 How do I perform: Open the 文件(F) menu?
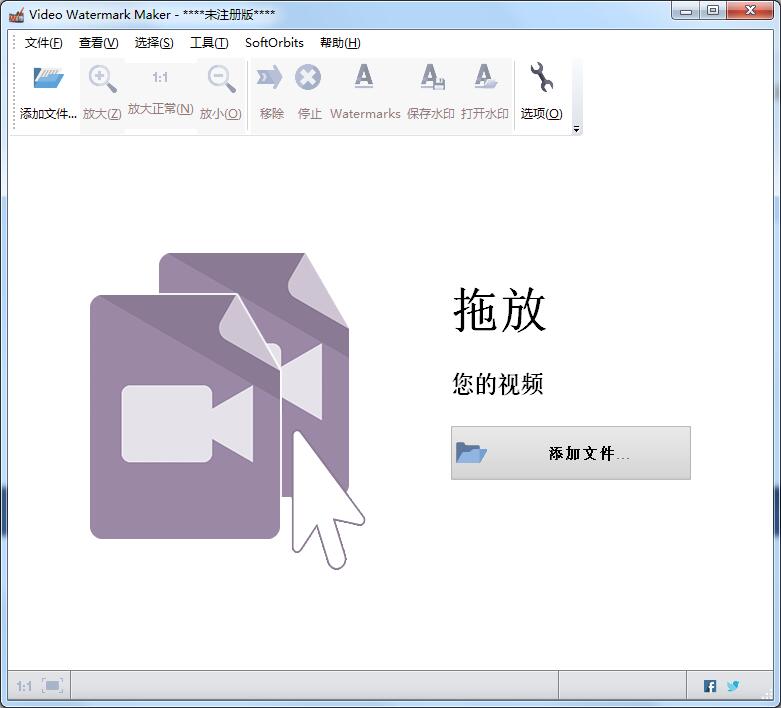pos(43,43)
